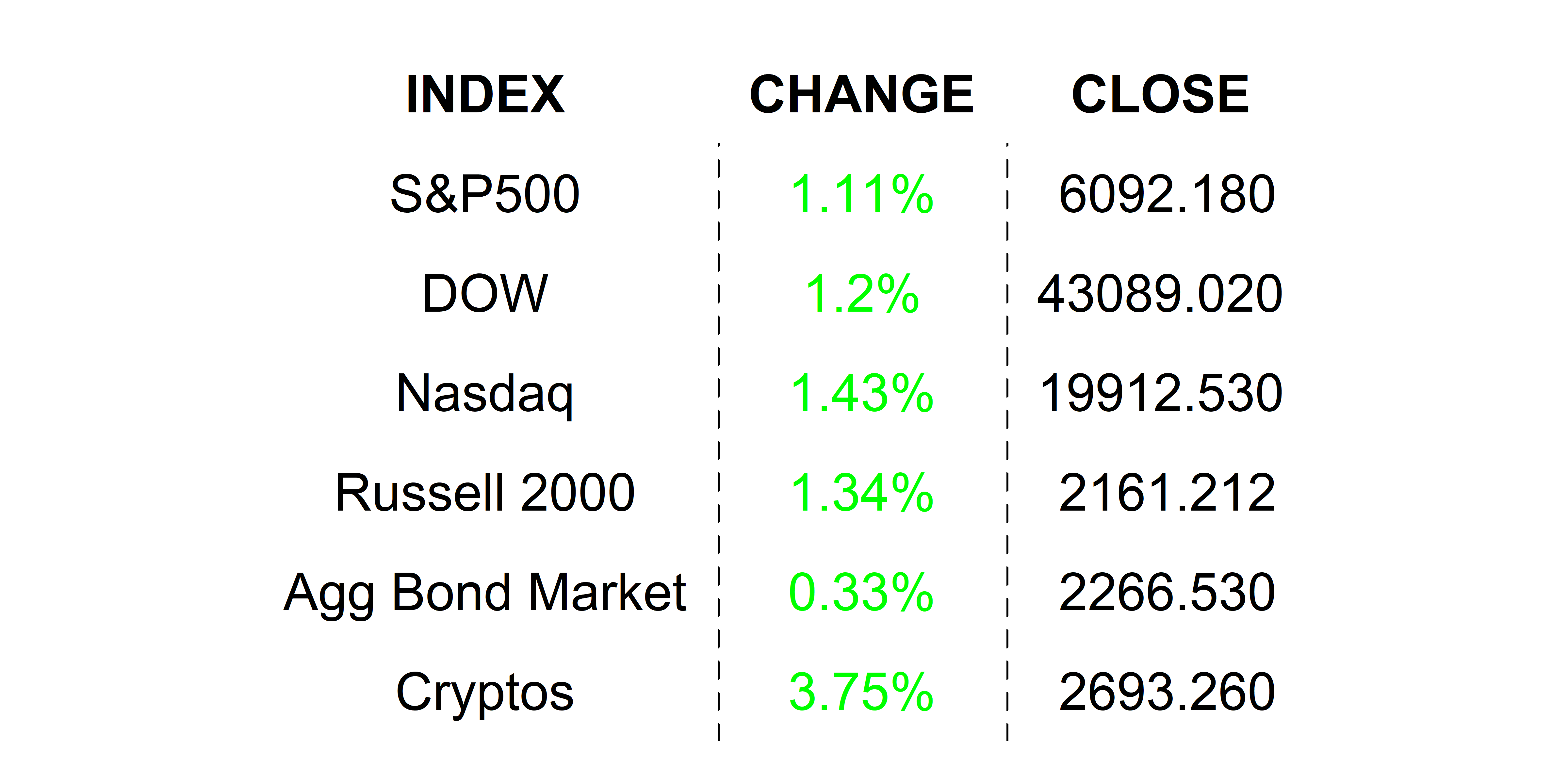Select the S&P500 index name

tap(485, 194)
